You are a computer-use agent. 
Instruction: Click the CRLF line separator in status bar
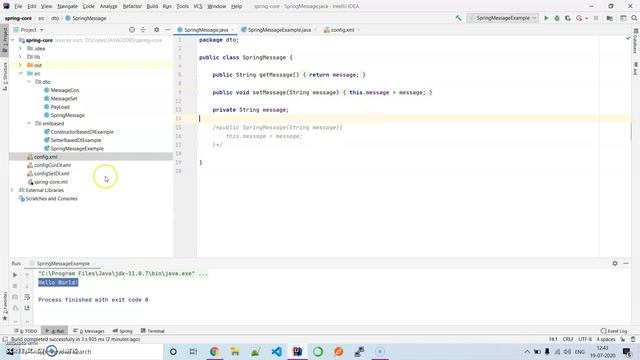pos(568,339)
